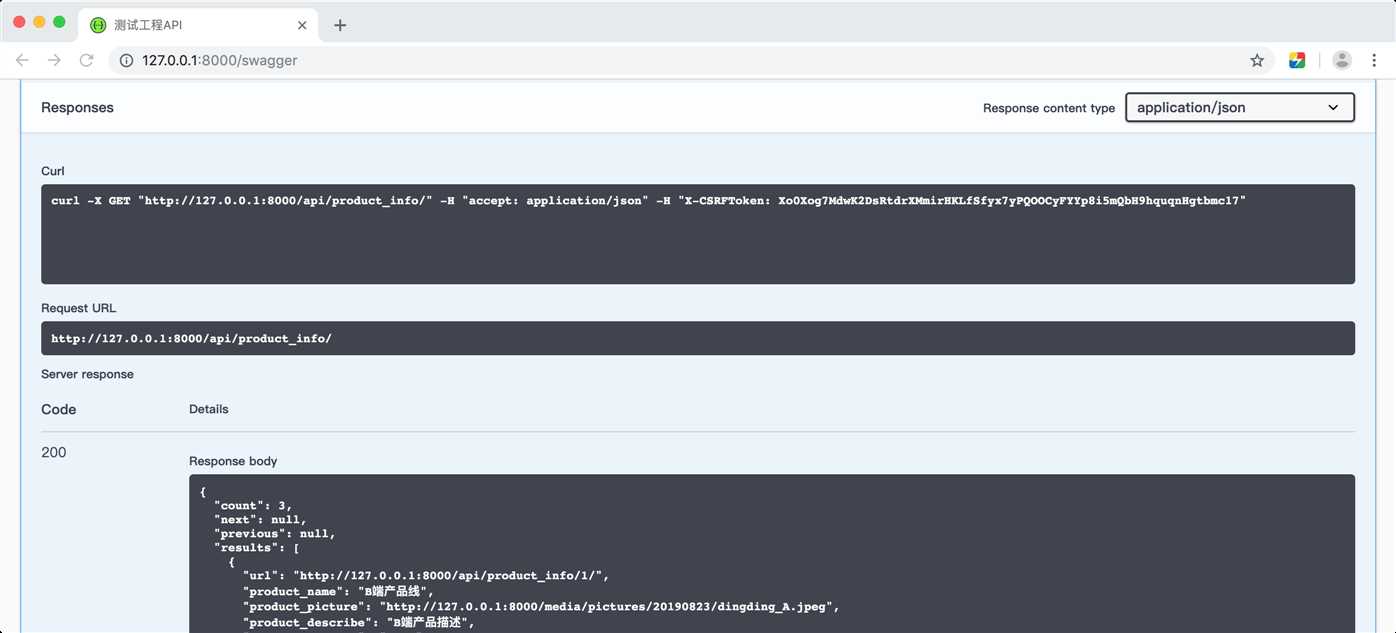
Task: Click the Code column header
Action: point(59,409)
